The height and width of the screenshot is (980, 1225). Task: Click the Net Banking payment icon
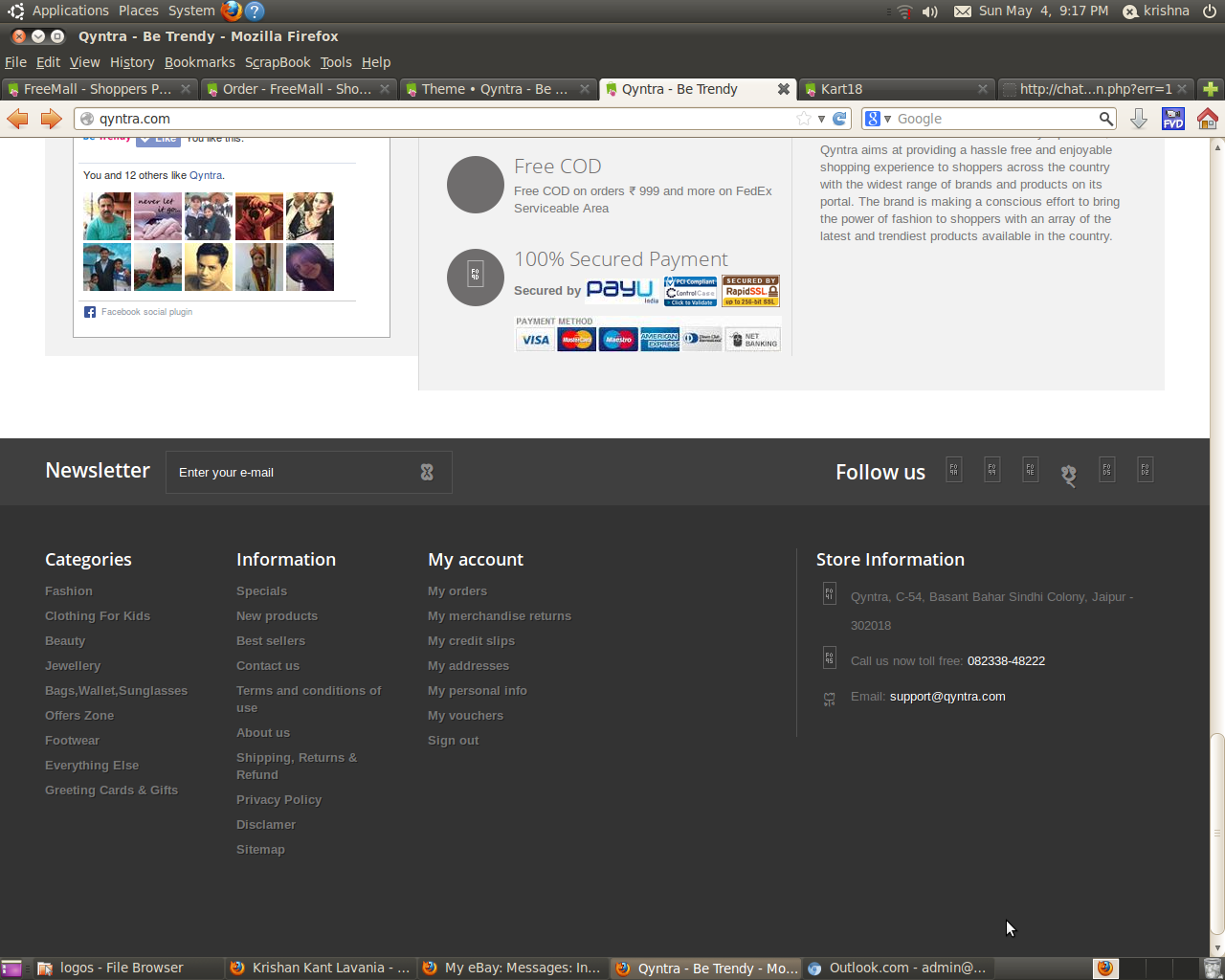tap(753, 340)
